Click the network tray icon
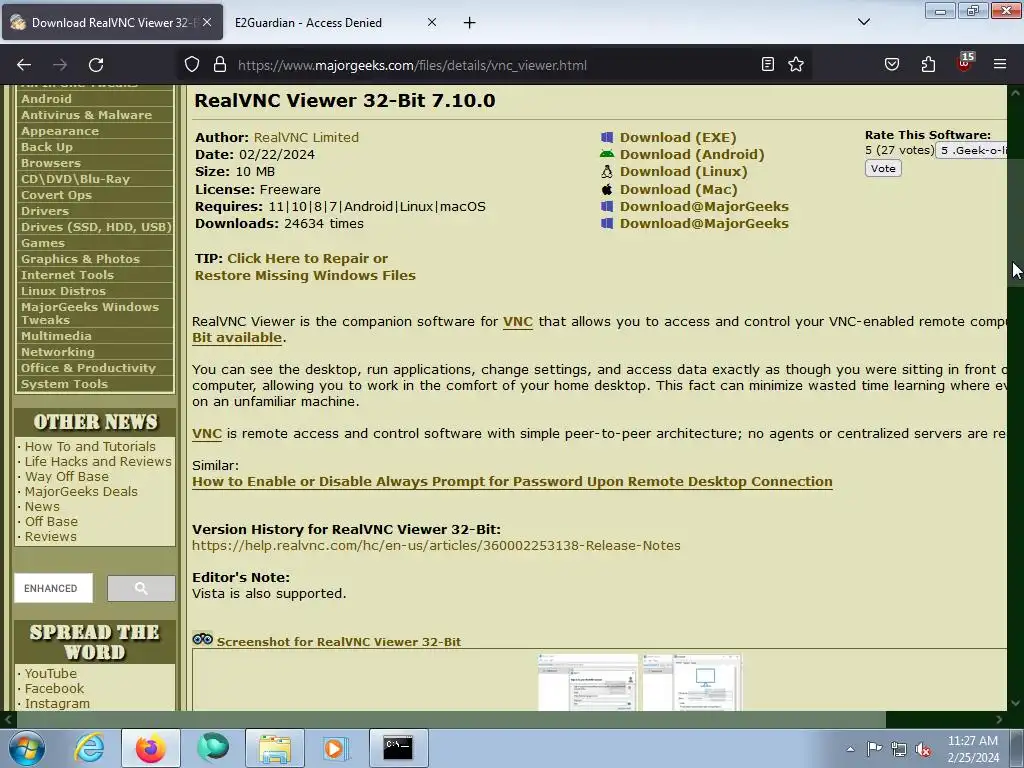 899,749
